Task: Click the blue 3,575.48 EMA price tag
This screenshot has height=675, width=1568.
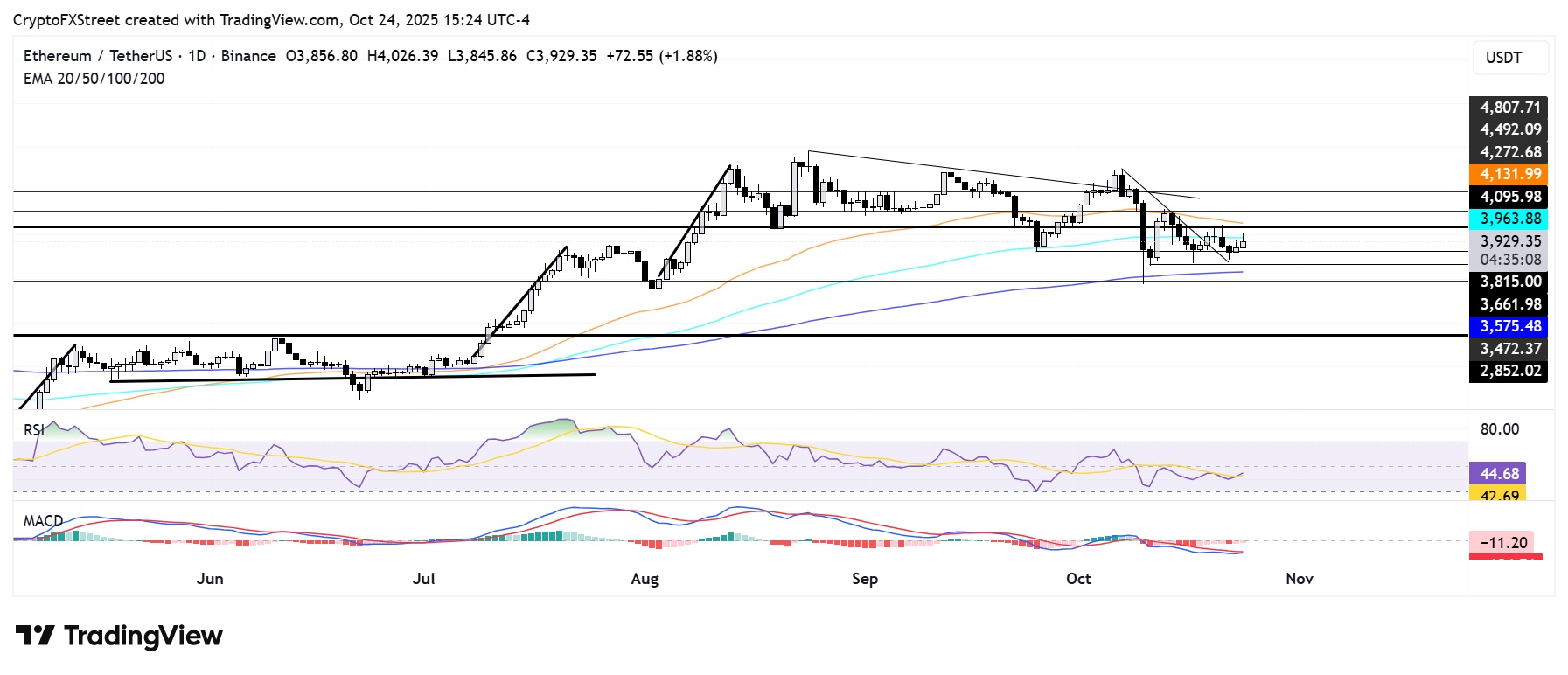Action: pyautogui.click(x=1509, y=326)
